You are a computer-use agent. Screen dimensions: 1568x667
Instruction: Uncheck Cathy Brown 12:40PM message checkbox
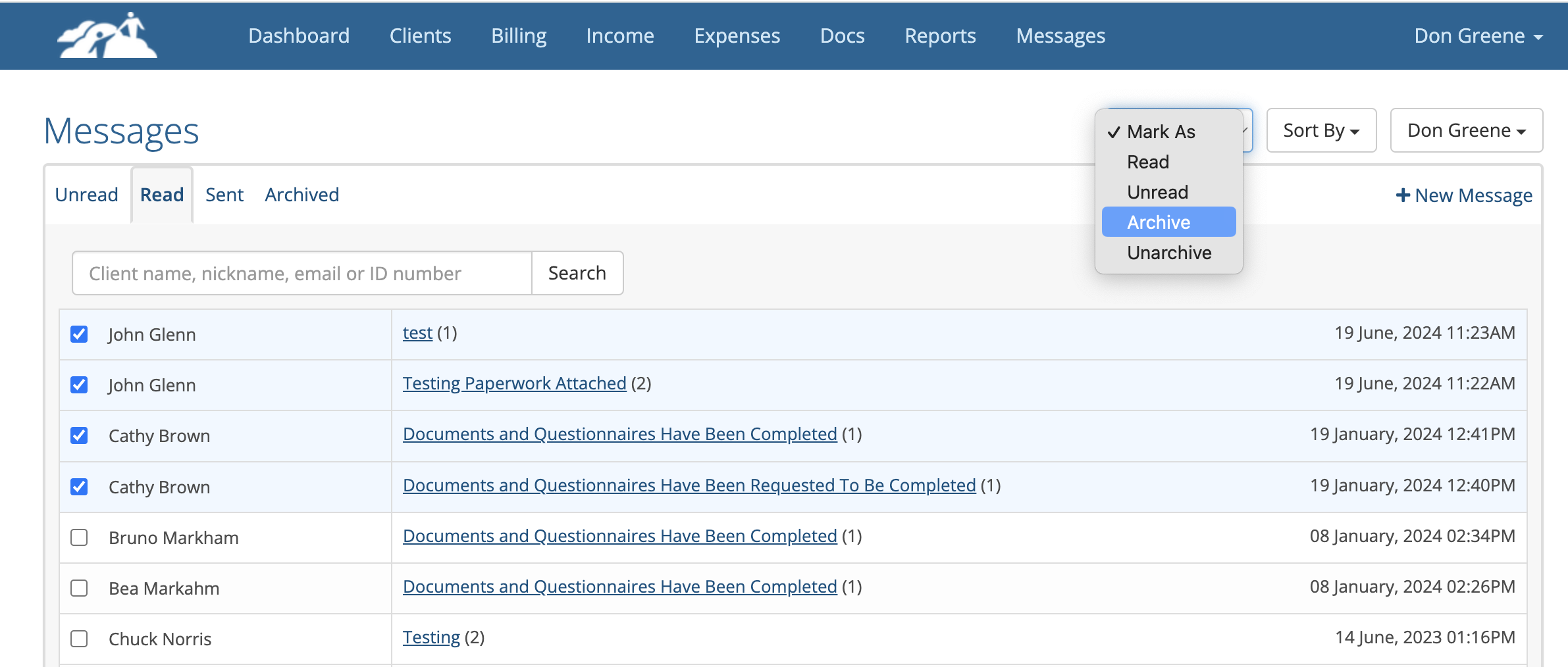(79, 487)
